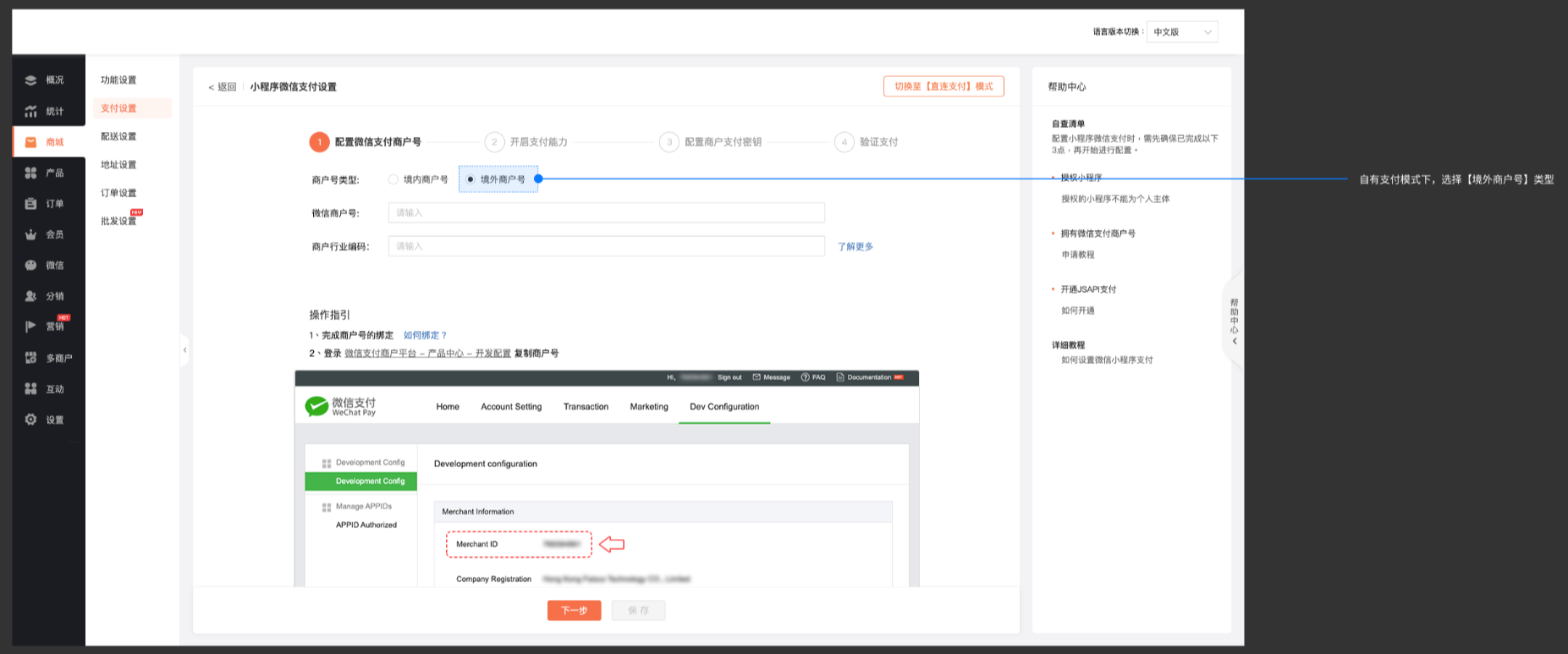Select the 境内商户号 radio button
Viewport: 1568px width, 654px height.
(393, 179)
